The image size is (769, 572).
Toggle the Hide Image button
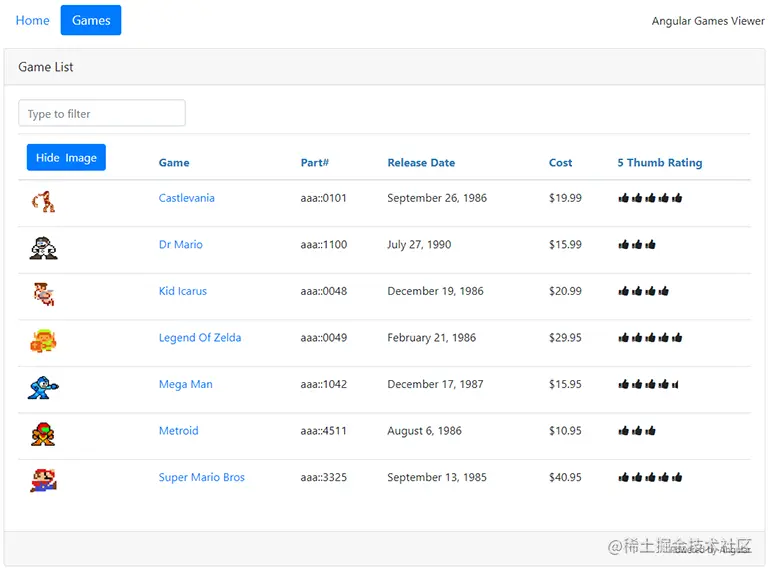tap(66, 157)
